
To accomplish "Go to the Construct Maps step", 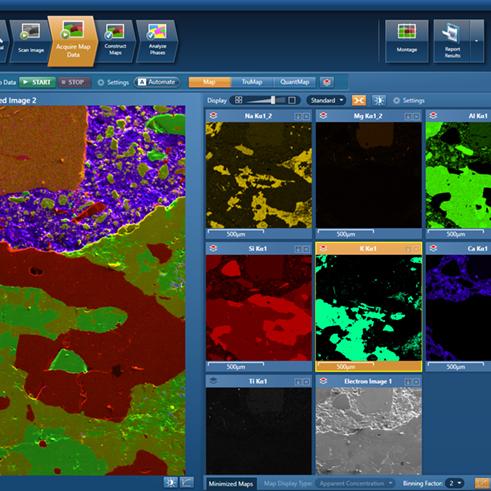I will tap(115, 41).
